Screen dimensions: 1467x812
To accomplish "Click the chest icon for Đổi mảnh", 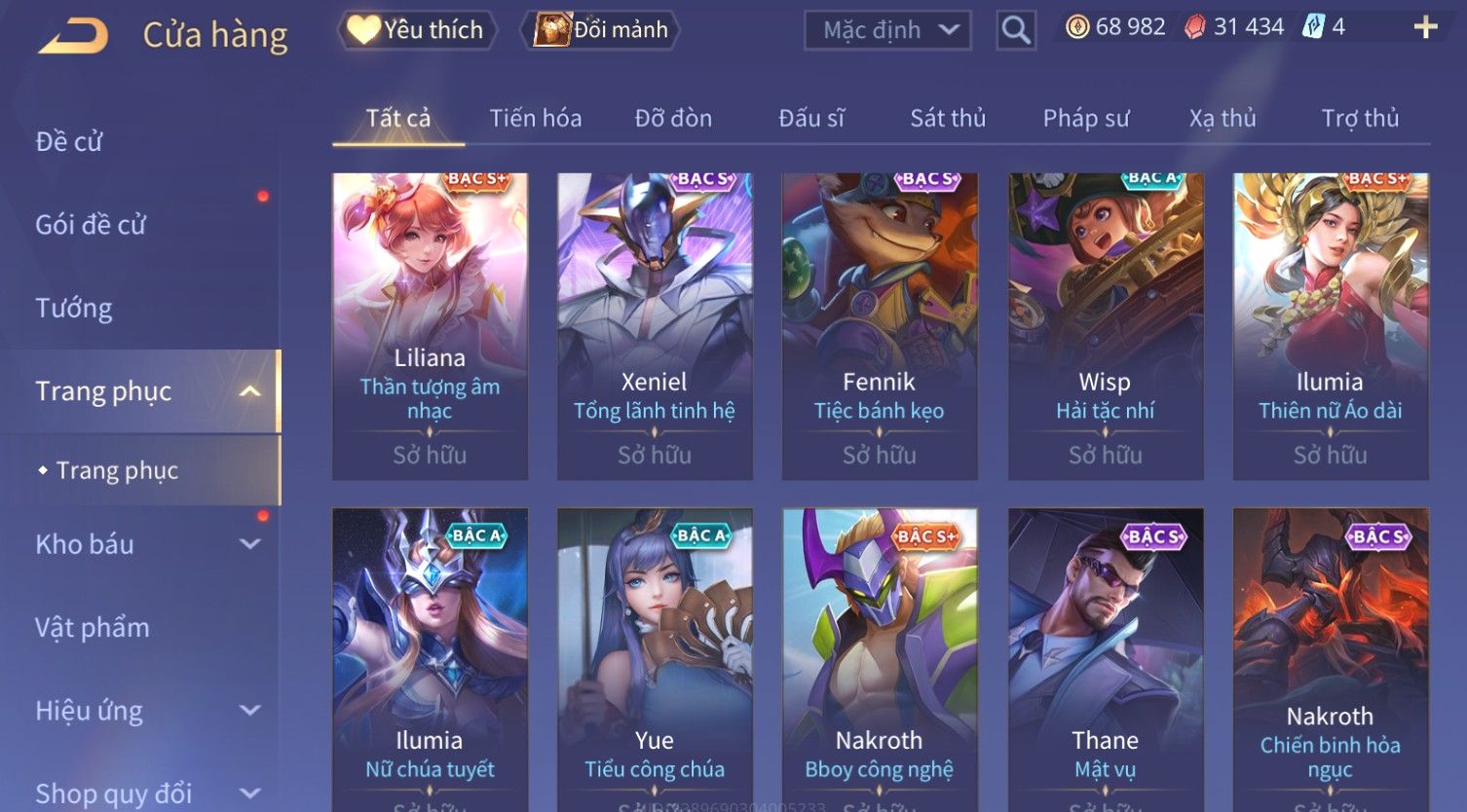I will click(x=551, y=30).
